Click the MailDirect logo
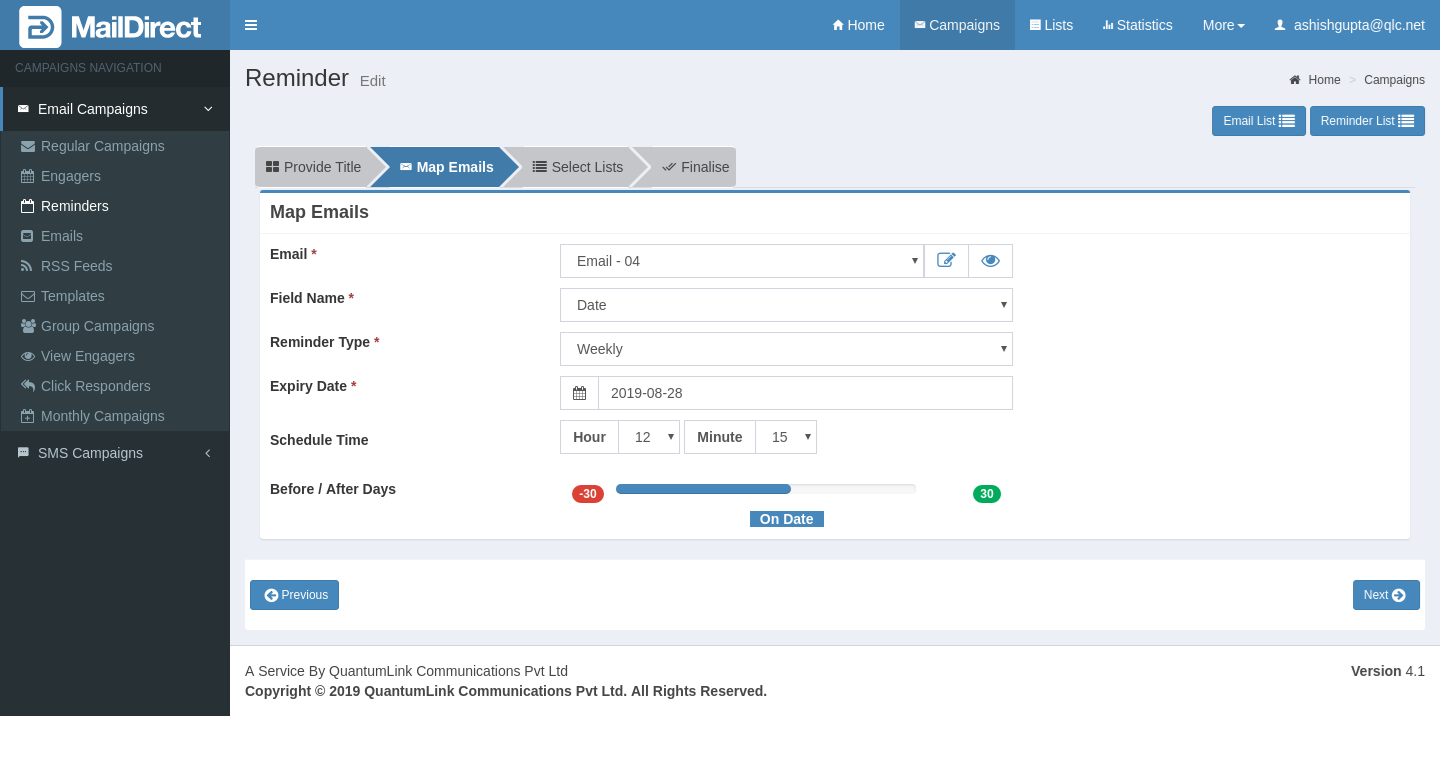The width and height of the screenshot is (1440, 766). tap(111, 26)
